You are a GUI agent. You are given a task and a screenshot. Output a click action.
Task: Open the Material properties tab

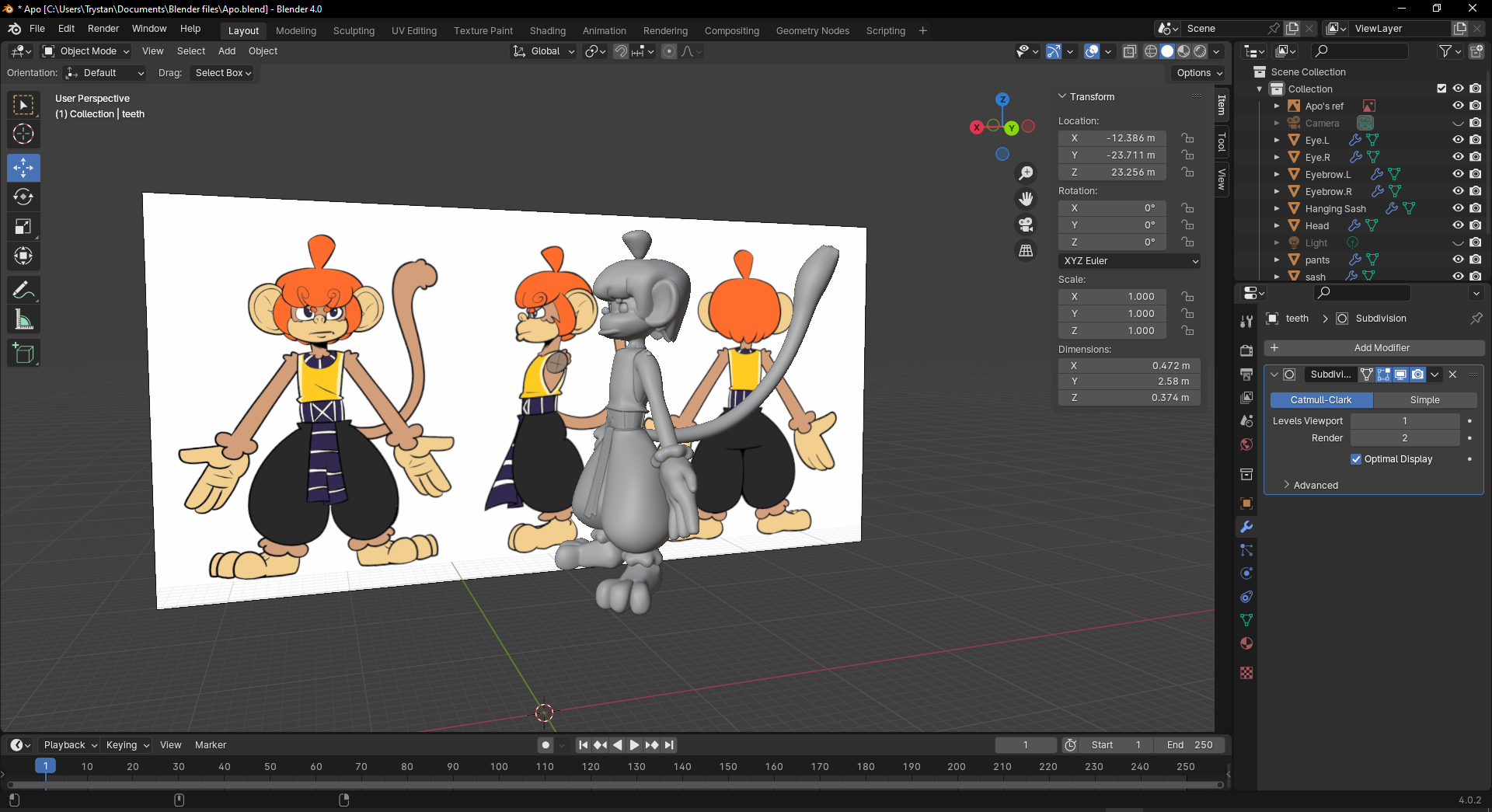coord(1246,643)
